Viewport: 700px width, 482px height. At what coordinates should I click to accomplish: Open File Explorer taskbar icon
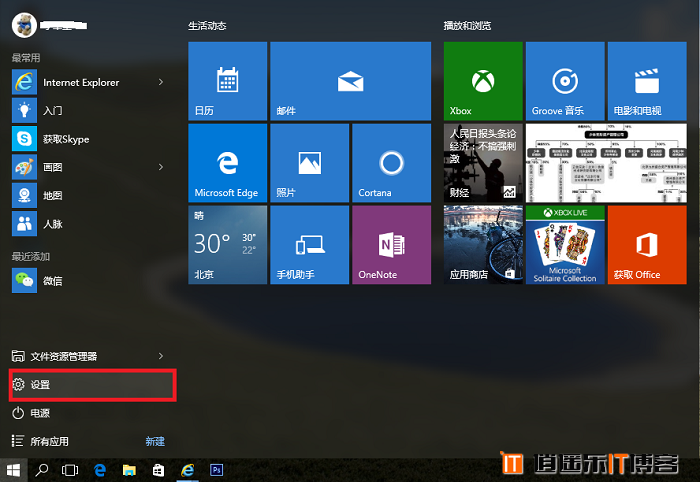point(129,470)
